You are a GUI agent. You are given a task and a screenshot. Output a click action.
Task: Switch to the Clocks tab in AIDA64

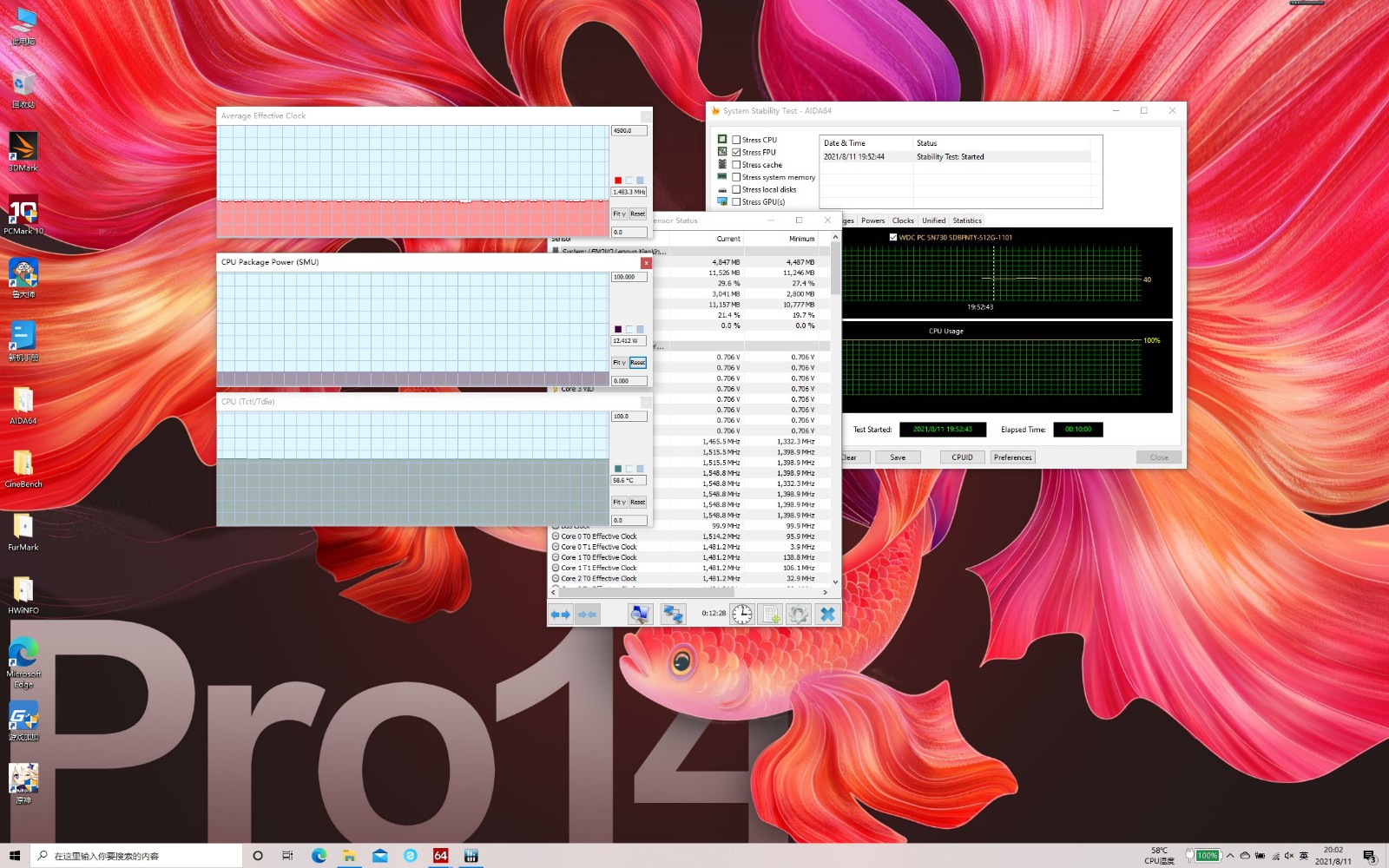click(903, 220)
